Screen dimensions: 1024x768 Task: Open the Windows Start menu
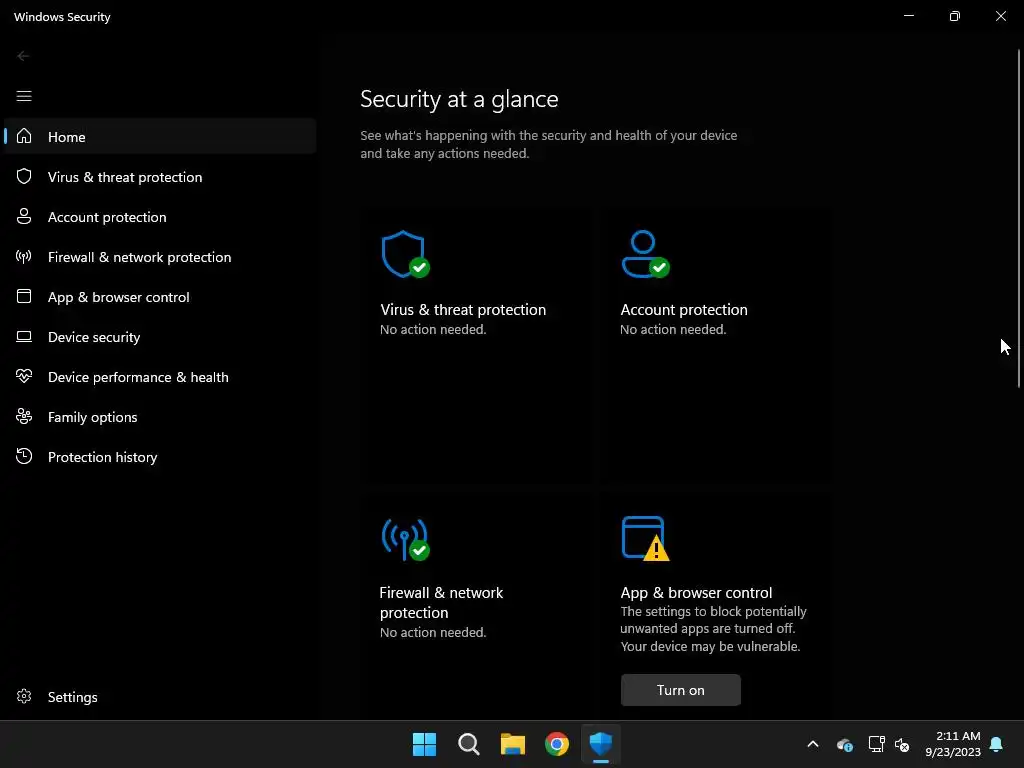pyautogui.click(x=424, y=744)
